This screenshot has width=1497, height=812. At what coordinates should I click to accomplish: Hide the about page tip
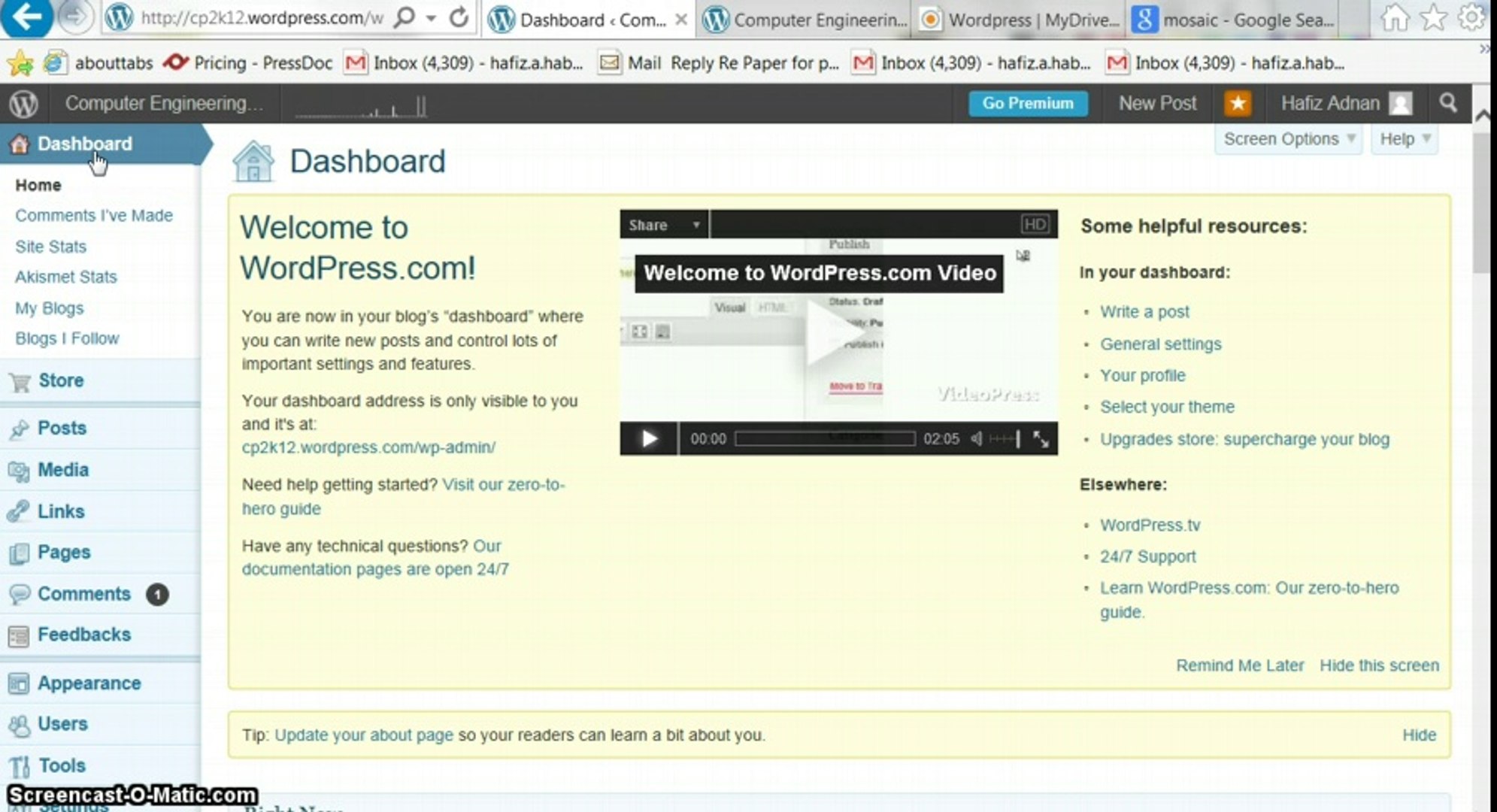coord(1419,735)
